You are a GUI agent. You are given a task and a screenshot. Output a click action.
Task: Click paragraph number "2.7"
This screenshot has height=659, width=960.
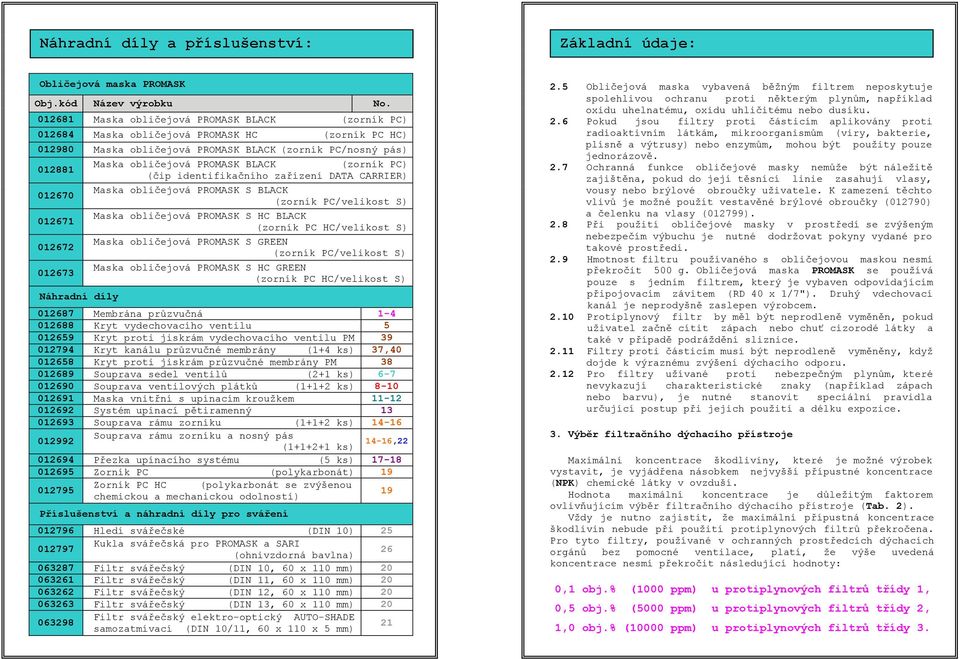pyautogui.click(x=558, y=167)
